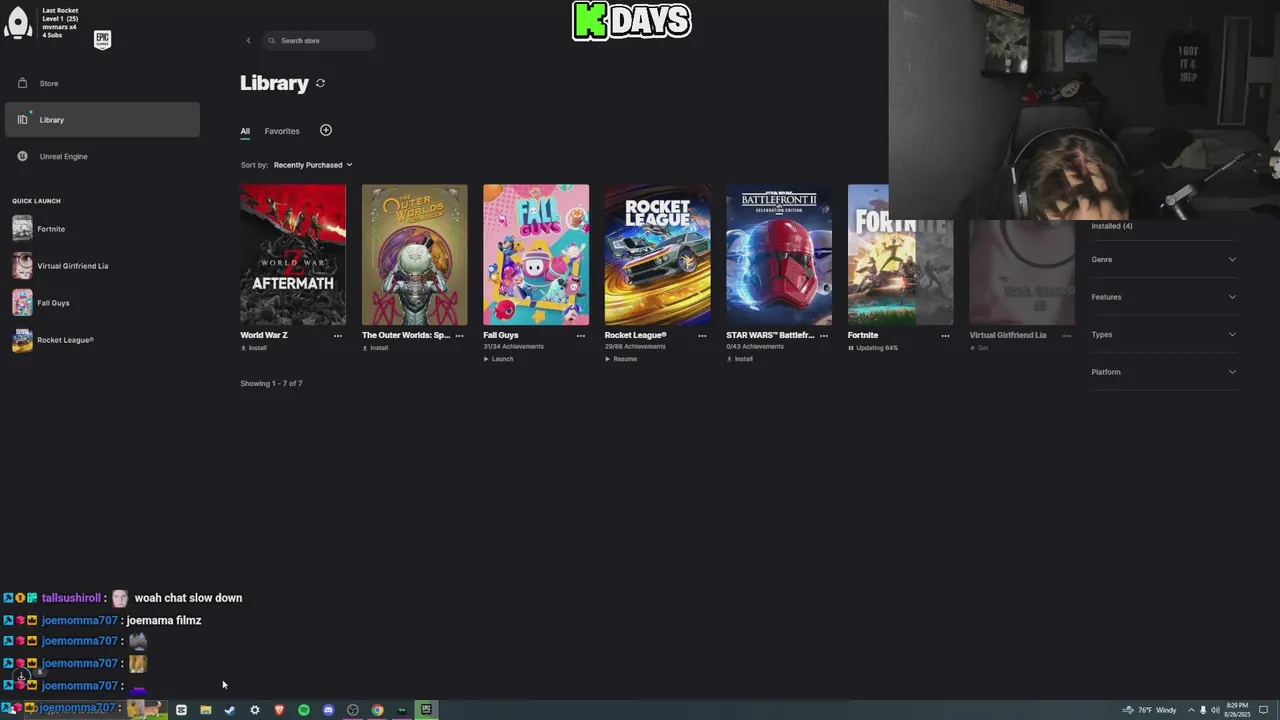Open the volume control in system tray
1280x720 pixels.
pyautogui.click(x=1215, y=710)
